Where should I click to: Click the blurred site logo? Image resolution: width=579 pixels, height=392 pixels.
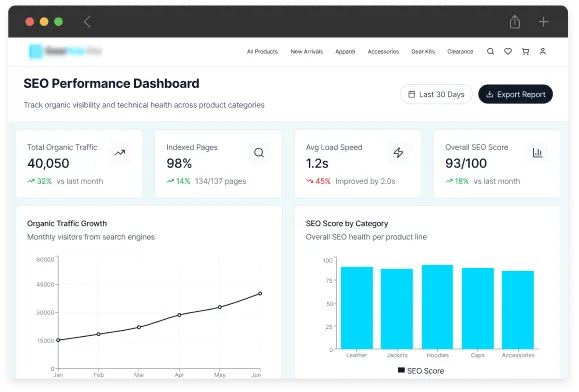click(65, 51)
